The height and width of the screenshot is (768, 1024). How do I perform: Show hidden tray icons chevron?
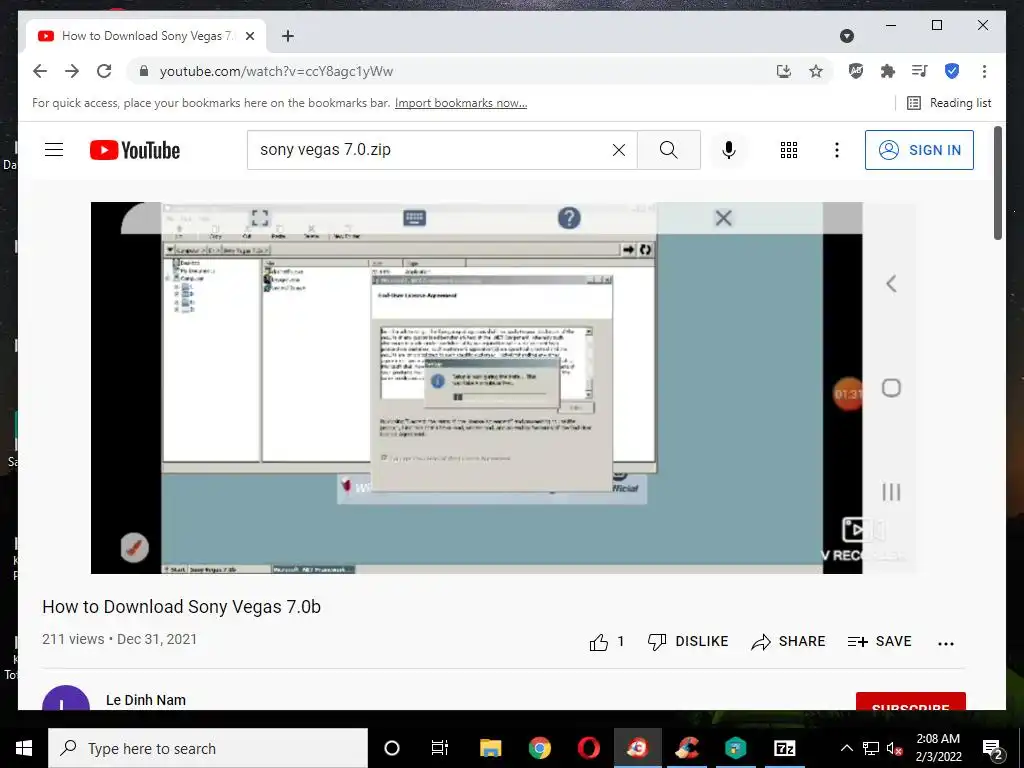click(x=846, y=748)
